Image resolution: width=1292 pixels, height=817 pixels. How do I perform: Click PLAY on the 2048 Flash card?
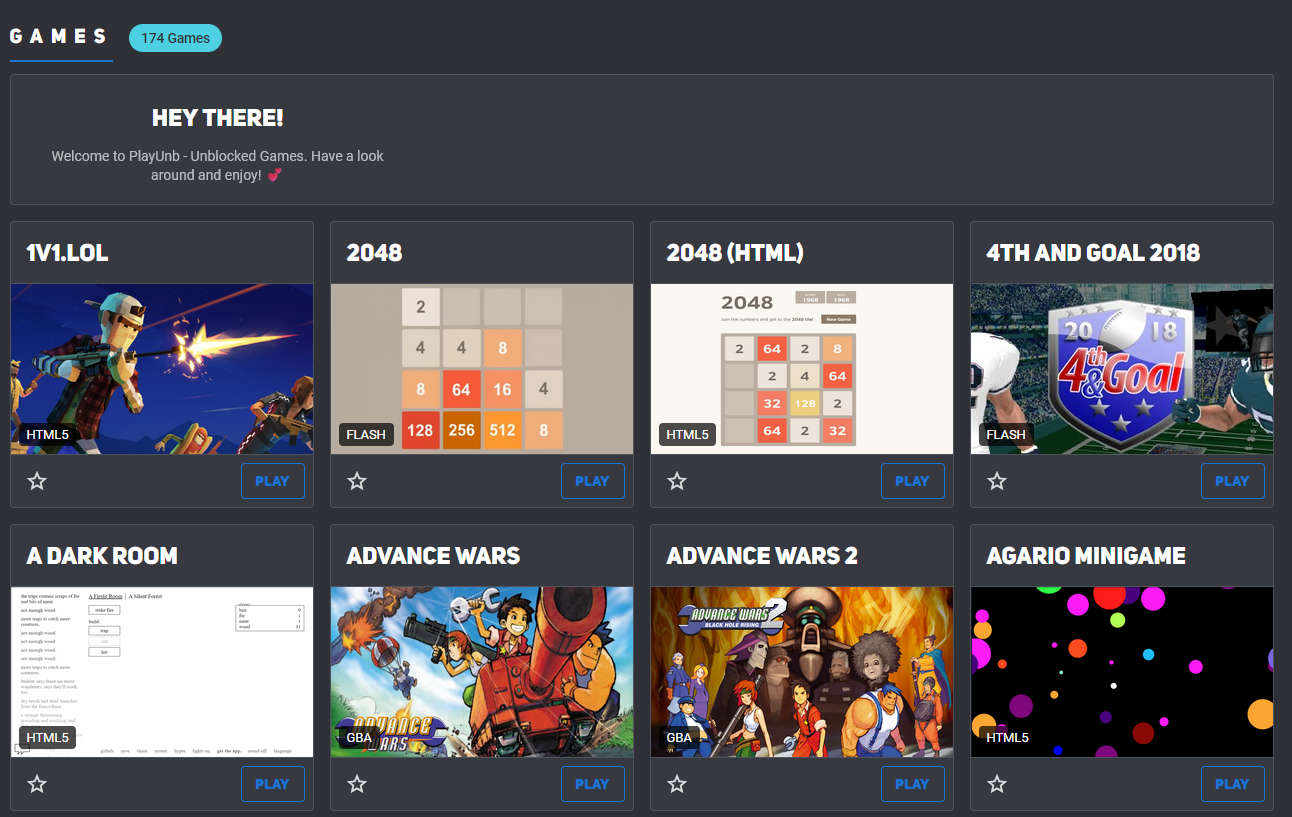click(x=592, y=481)
